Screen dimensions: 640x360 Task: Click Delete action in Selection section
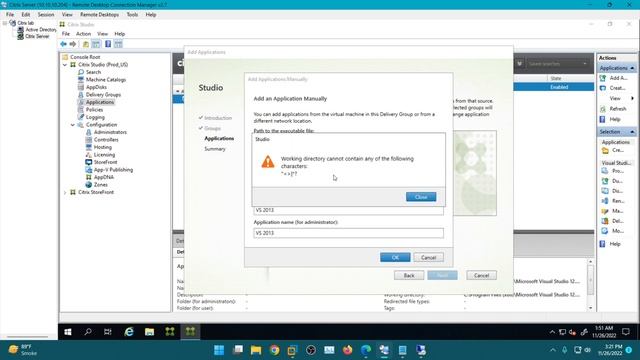[618, 221]
